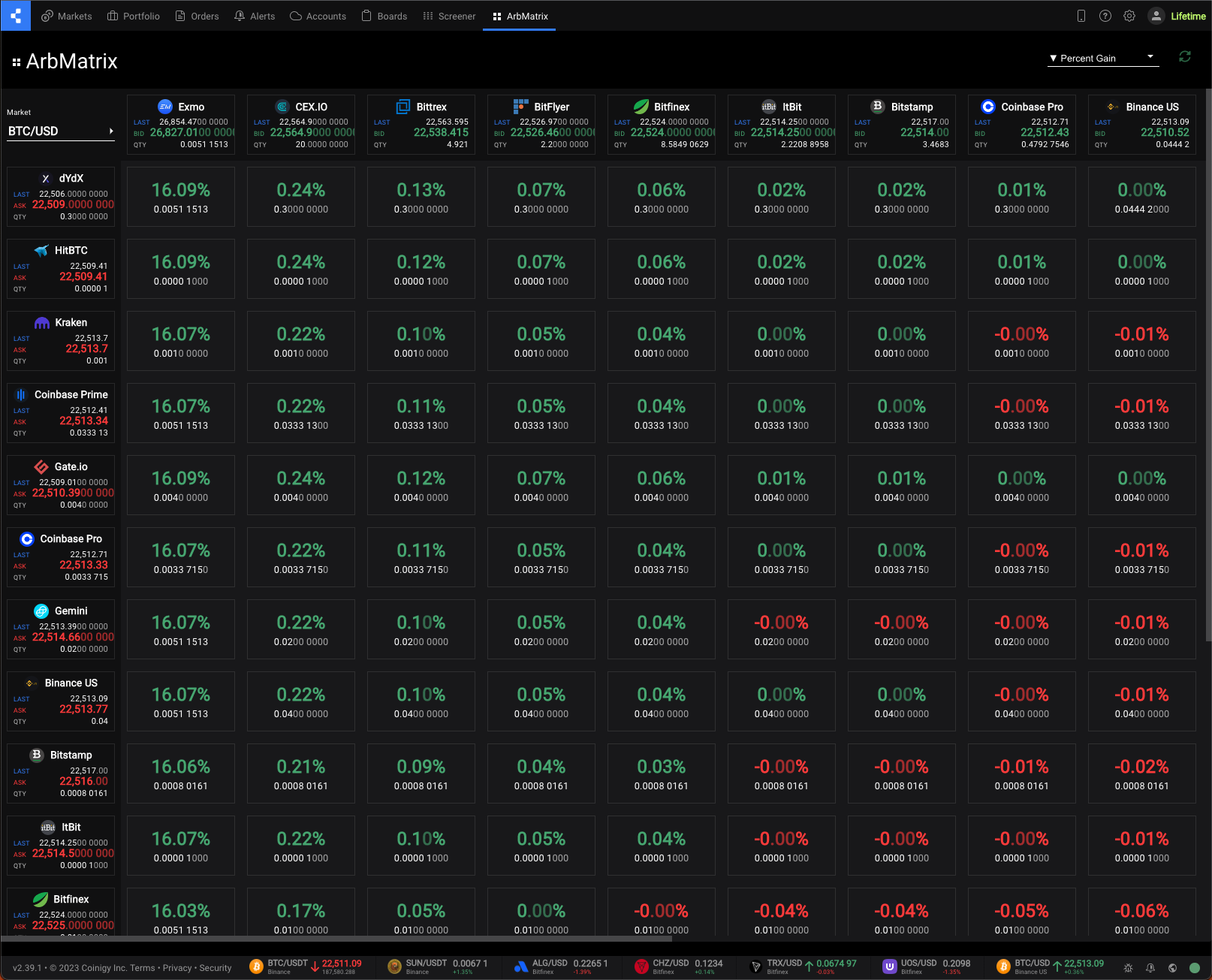Open the Accounts page

click(318, 16)
